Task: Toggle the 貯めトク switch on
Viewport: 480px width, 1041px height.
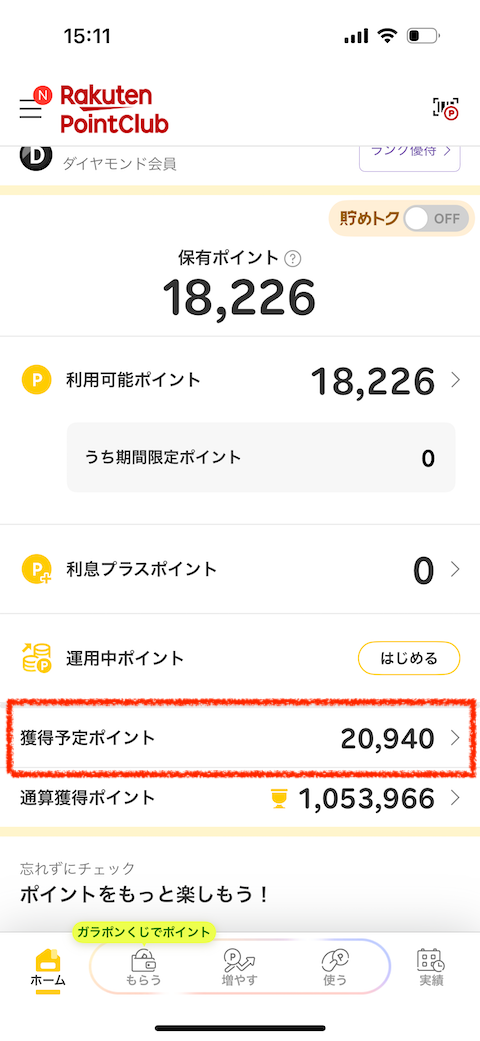Action: click(x=436, y=219)
